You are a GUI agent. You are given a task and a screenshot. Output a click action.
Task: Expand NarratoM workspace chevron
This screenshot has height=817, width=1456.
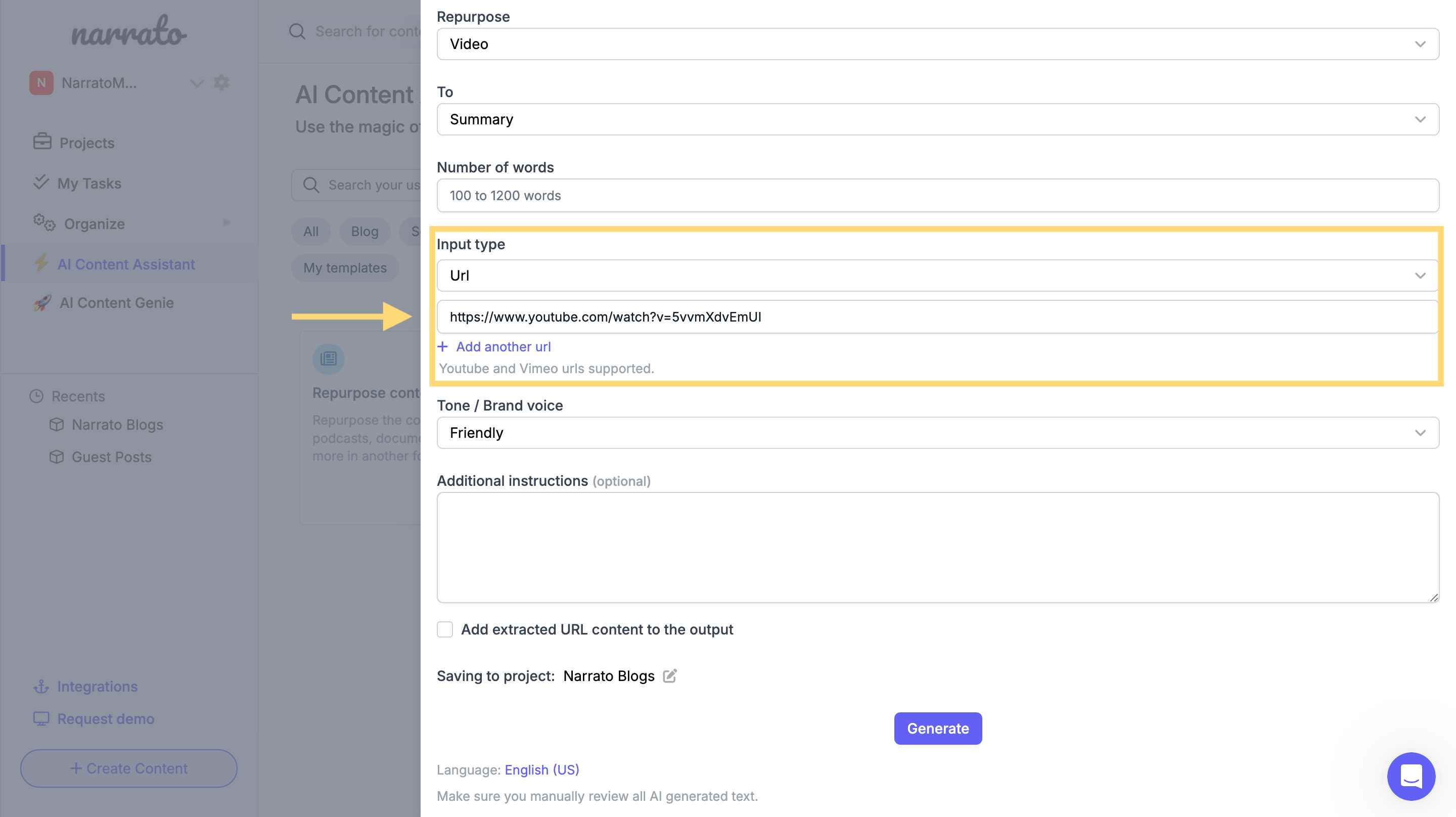[x=197, y=84]
